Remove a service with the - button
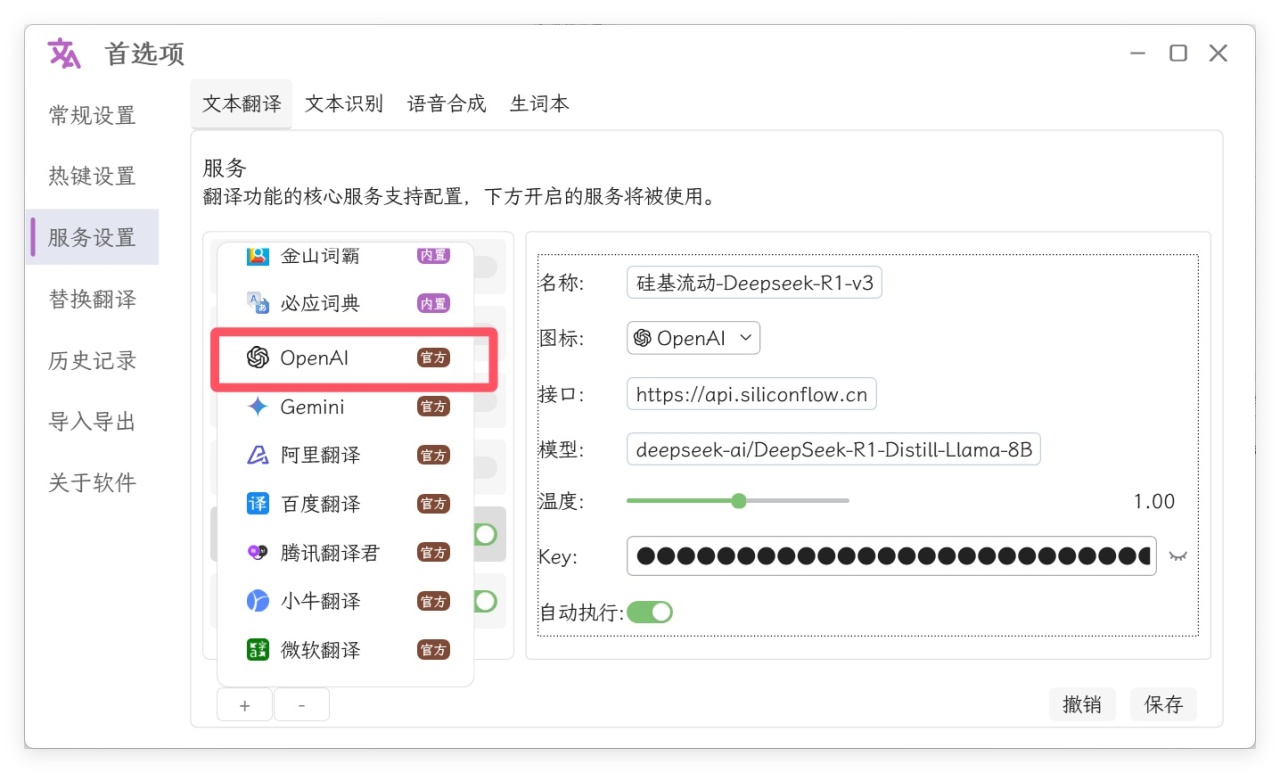The image size is (1280, 773). 301,705
